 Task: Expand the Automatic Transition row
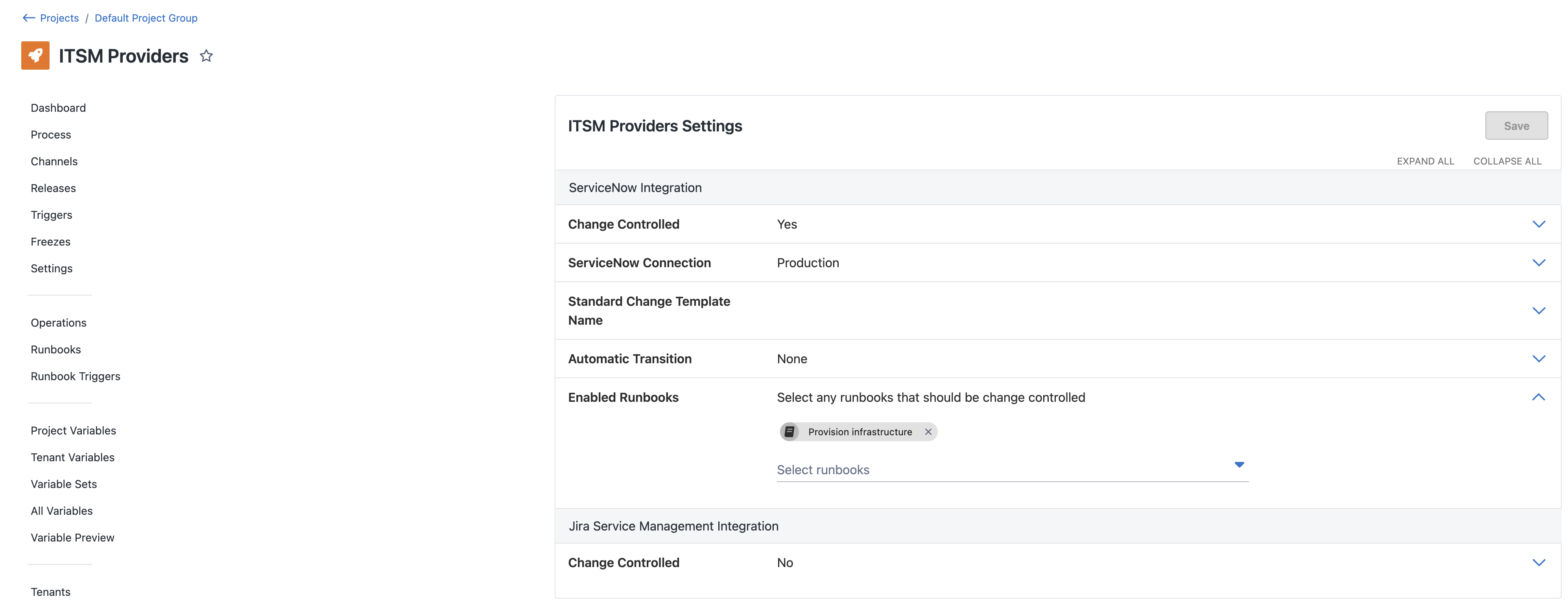click(x=1538, y=359)
